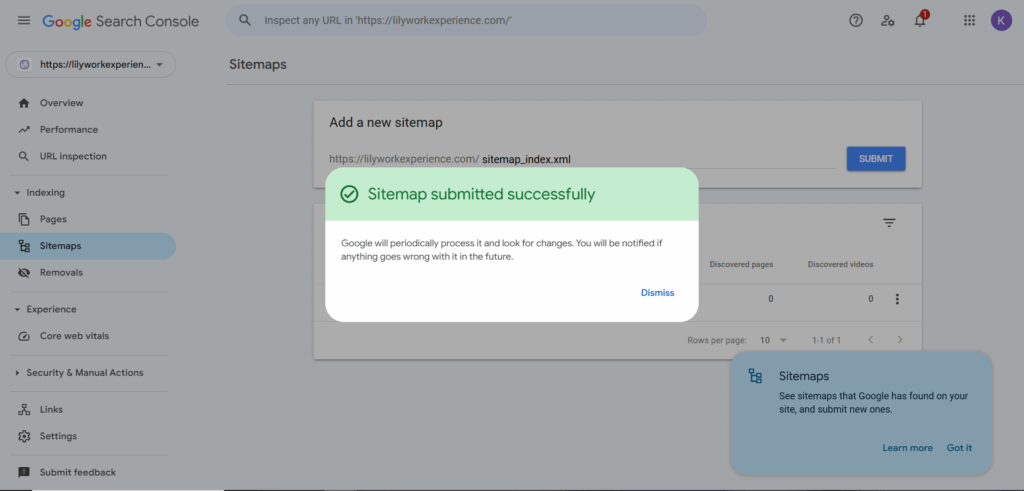Click the Submit feedback icon
Image resolution: width=1024 pixels, height=491 pixels.
pos(24,472)
